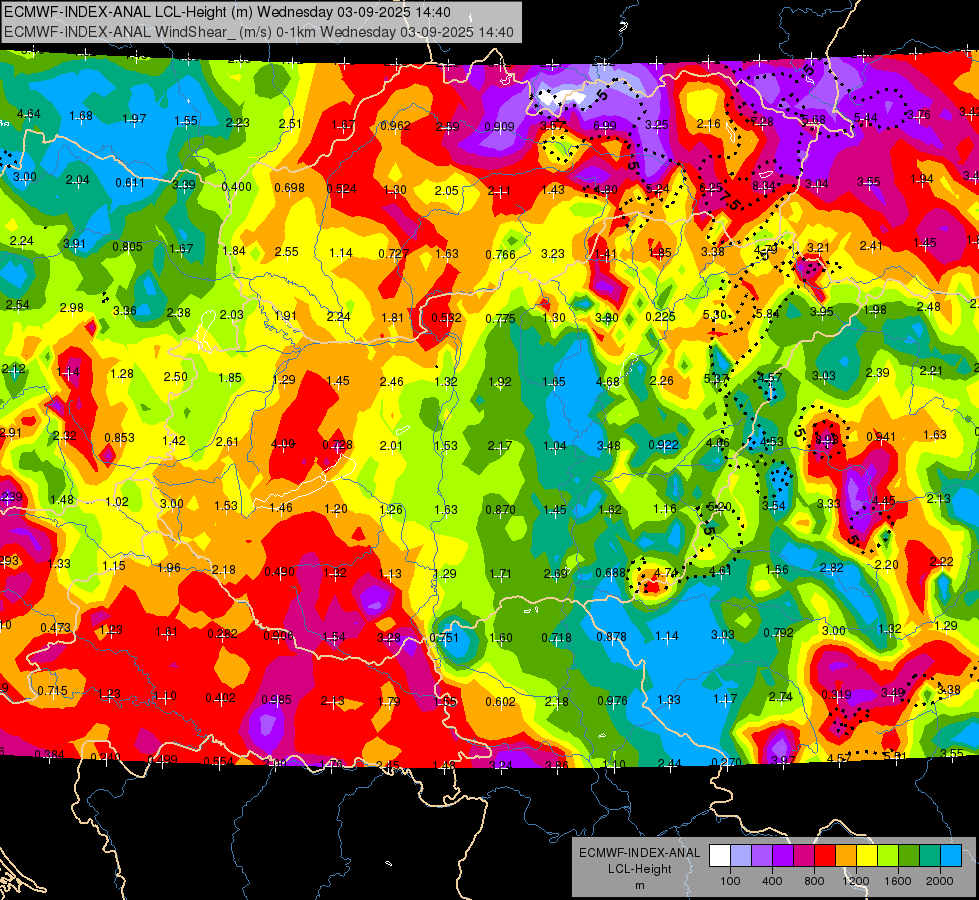Click the grid value 0.775
The width and height of the screenshot is (979, 900).
(501, 319)
